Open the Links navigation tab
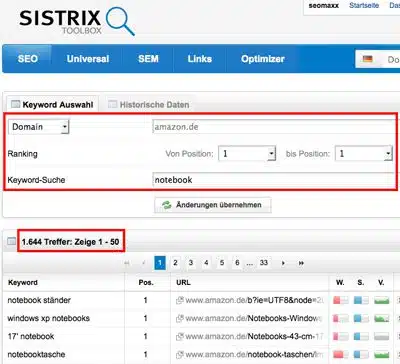The image size is (400, 364). (x=200, y=59)
